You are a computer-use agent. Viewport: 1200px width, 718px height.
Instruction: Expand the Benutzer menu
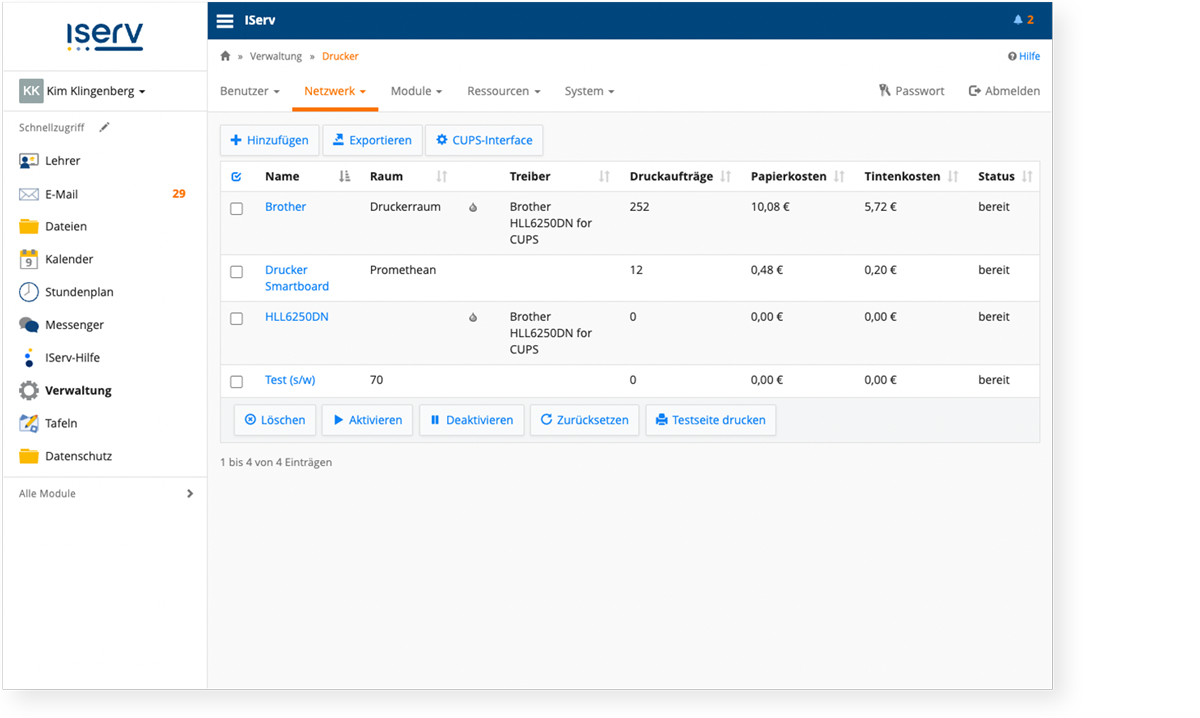(x=249, y=91)
